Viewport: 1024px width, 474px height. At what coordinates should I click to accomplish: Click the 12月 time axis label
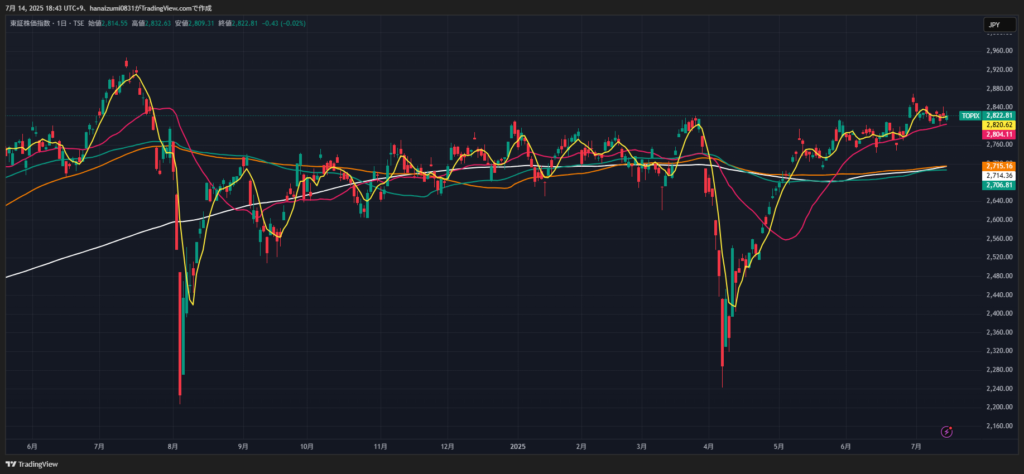pos(447,447)
